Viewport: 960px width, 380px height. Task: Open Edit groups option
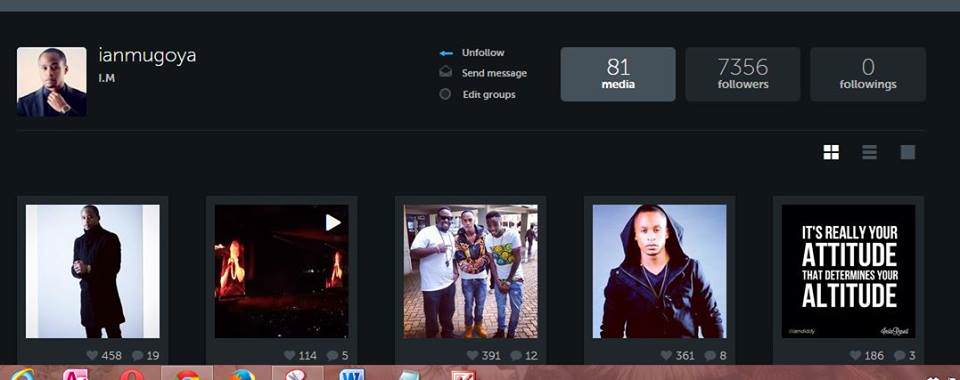tap(489, 94)
